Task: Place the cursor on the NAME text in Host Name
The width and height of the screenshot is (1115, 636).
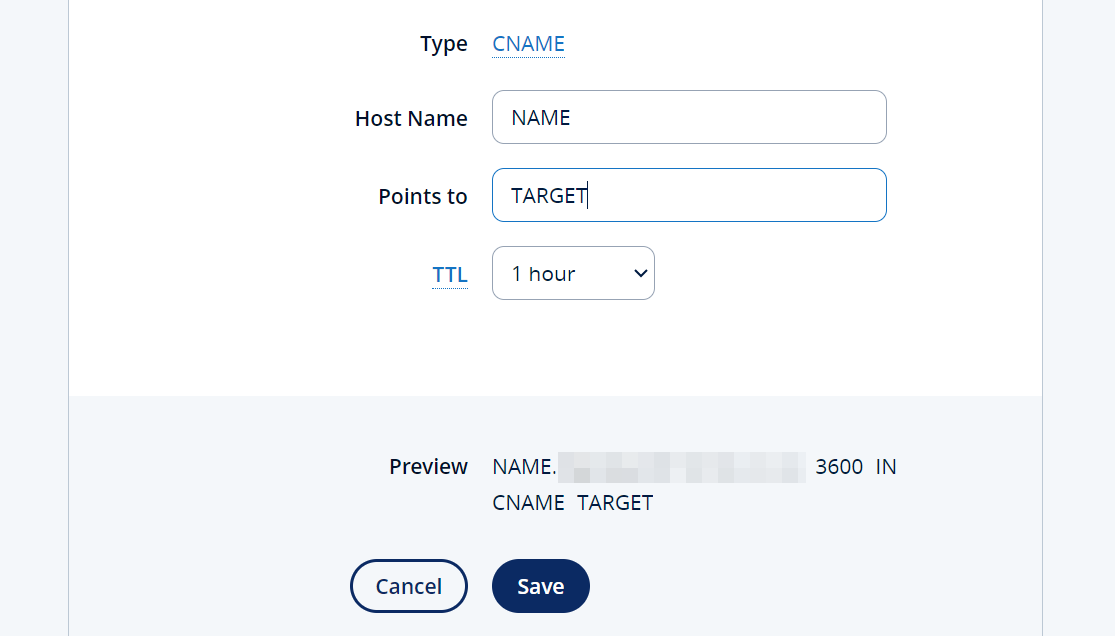Action: 540,117
